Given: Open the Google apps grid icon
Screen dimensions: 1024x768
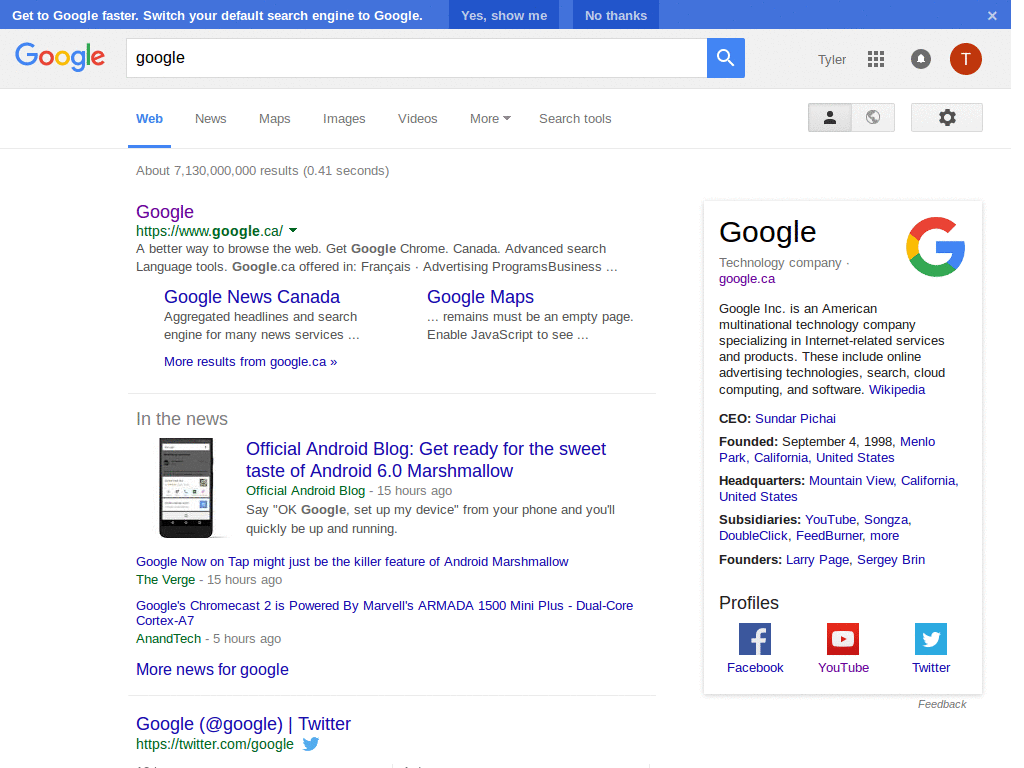Looking at the screenshot, I should (x=876, y=59).
